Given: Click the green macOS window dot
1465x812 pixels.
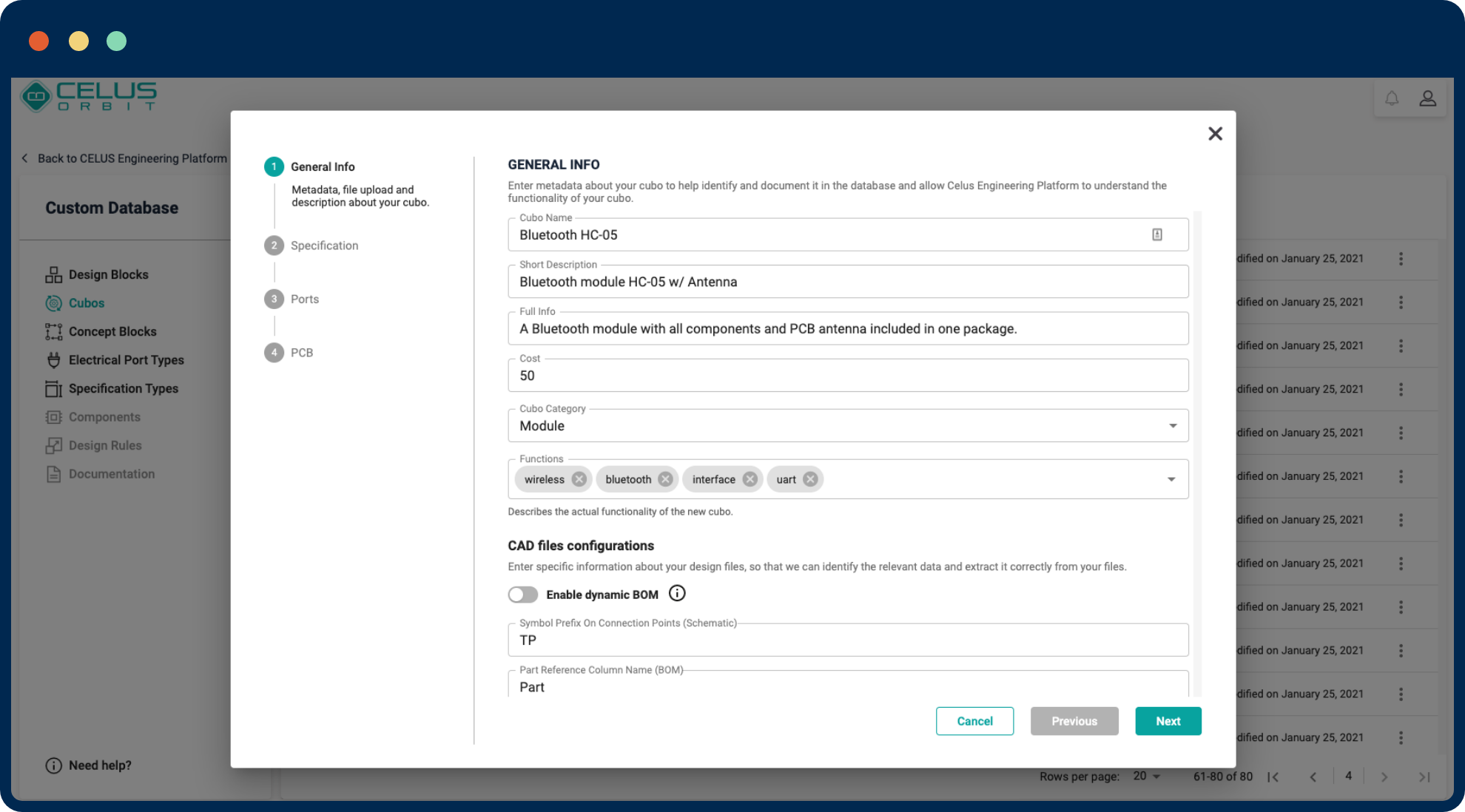Looking at the screenshot, I should coord(116,41).
